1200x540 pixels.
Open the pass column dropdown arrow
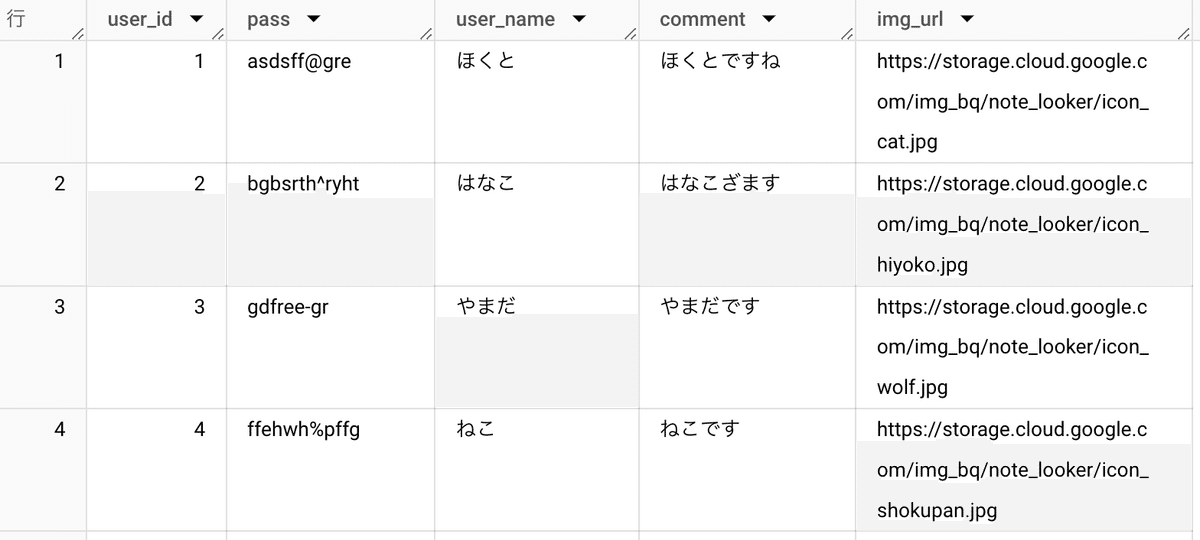click(x=314, y=19)
